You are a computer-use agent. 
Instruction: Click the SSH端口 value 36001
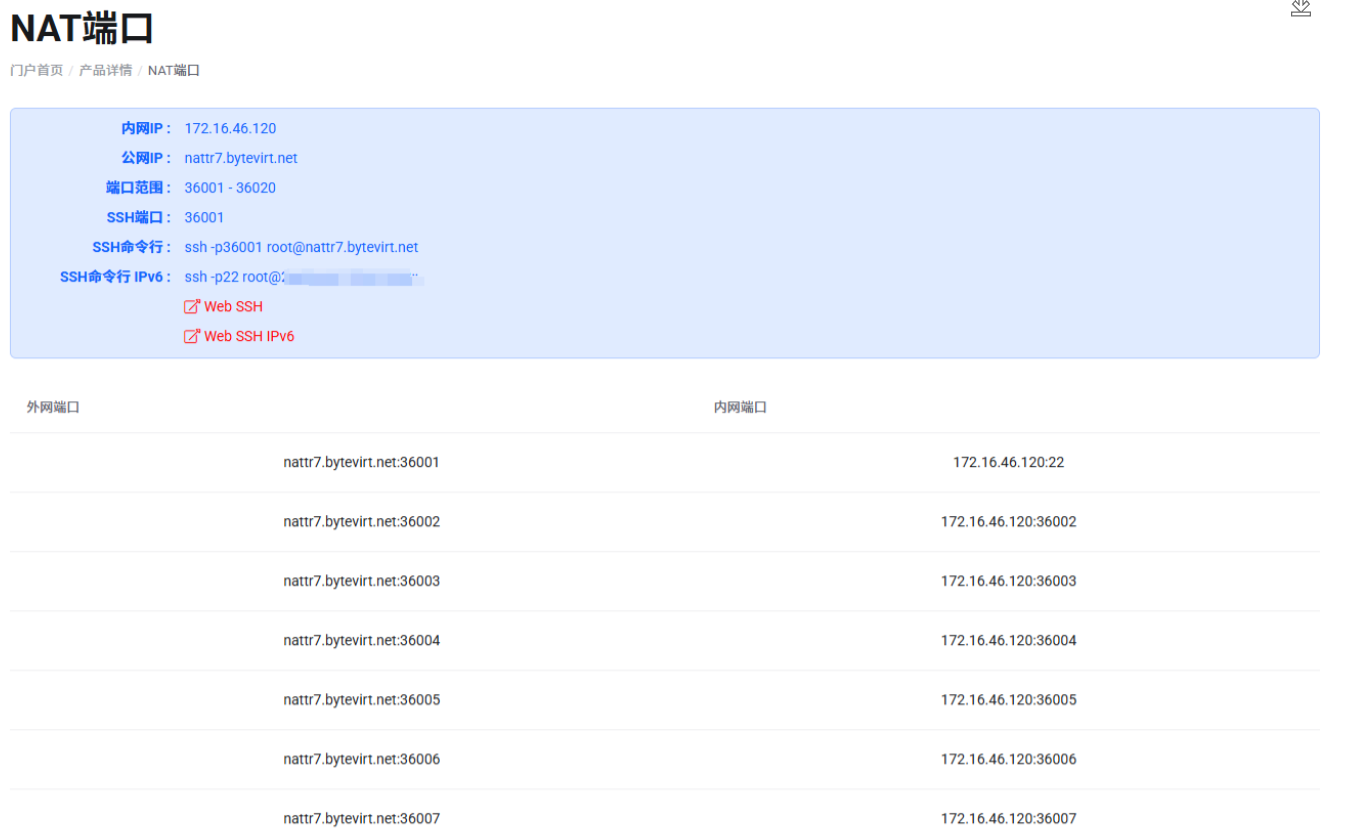204,218
